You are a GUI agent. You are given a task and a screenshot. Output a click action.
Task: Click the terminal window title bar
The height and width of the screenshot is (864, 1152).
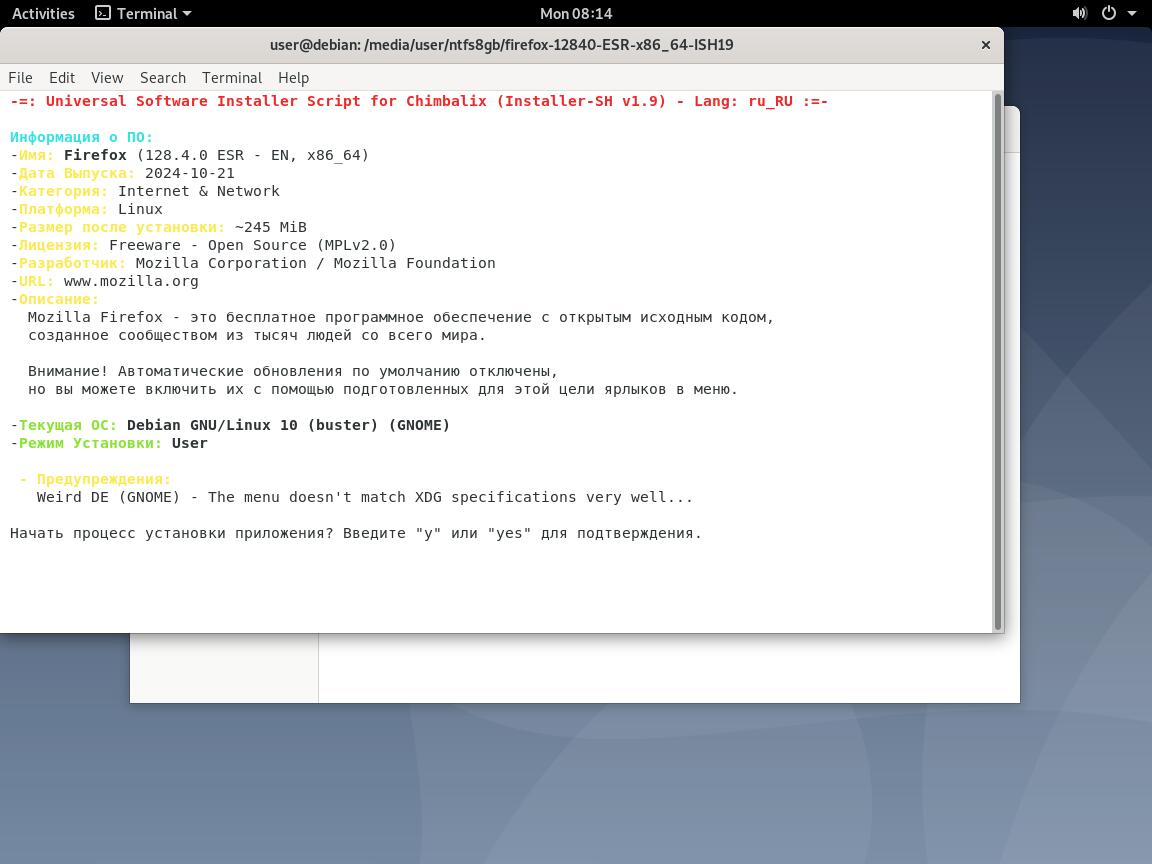(x=502, y=45)
